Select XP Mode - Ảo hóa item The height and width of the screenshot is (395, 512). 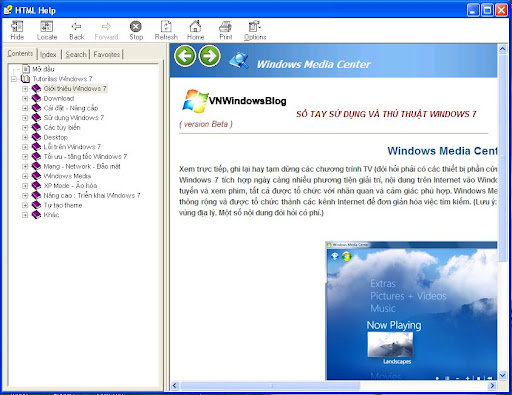coord(70,186)
